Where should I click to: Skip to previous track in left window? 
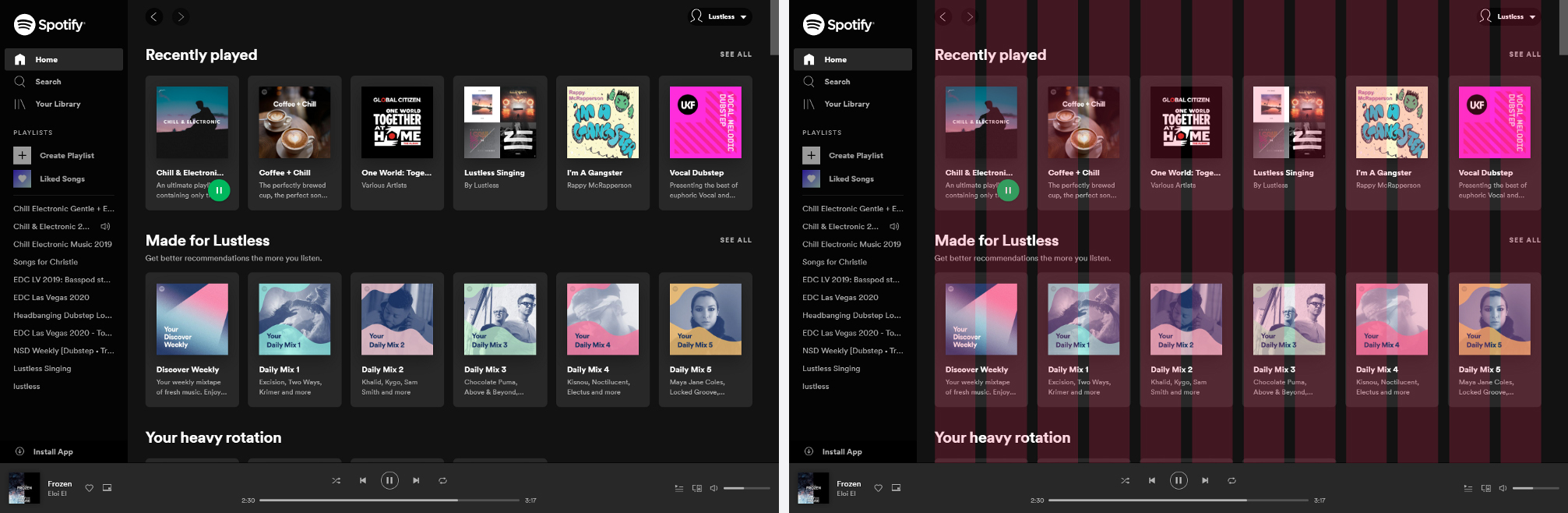pos(363,480)
